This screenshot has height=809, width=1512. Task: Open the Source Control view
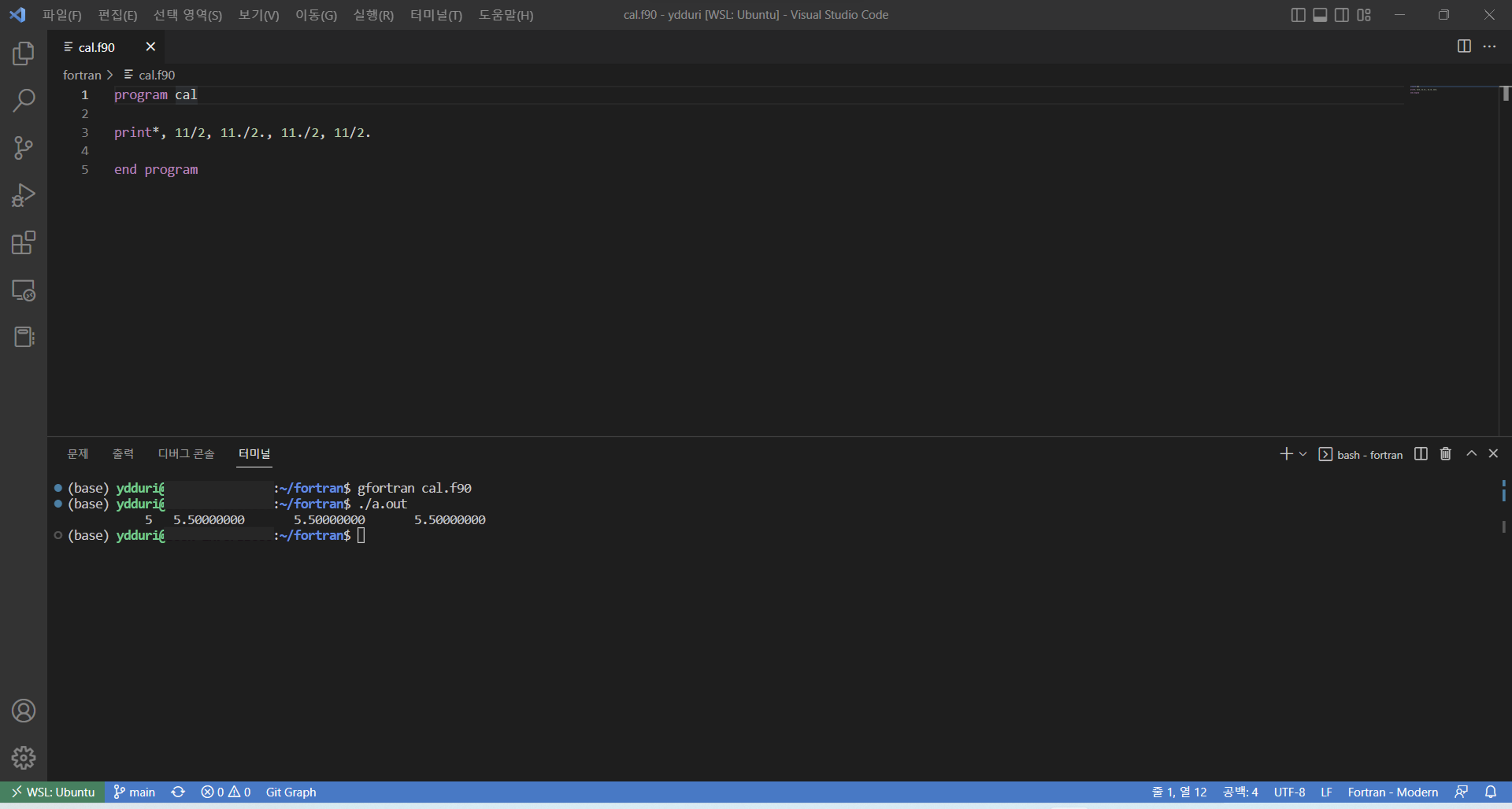coord(23,148)
